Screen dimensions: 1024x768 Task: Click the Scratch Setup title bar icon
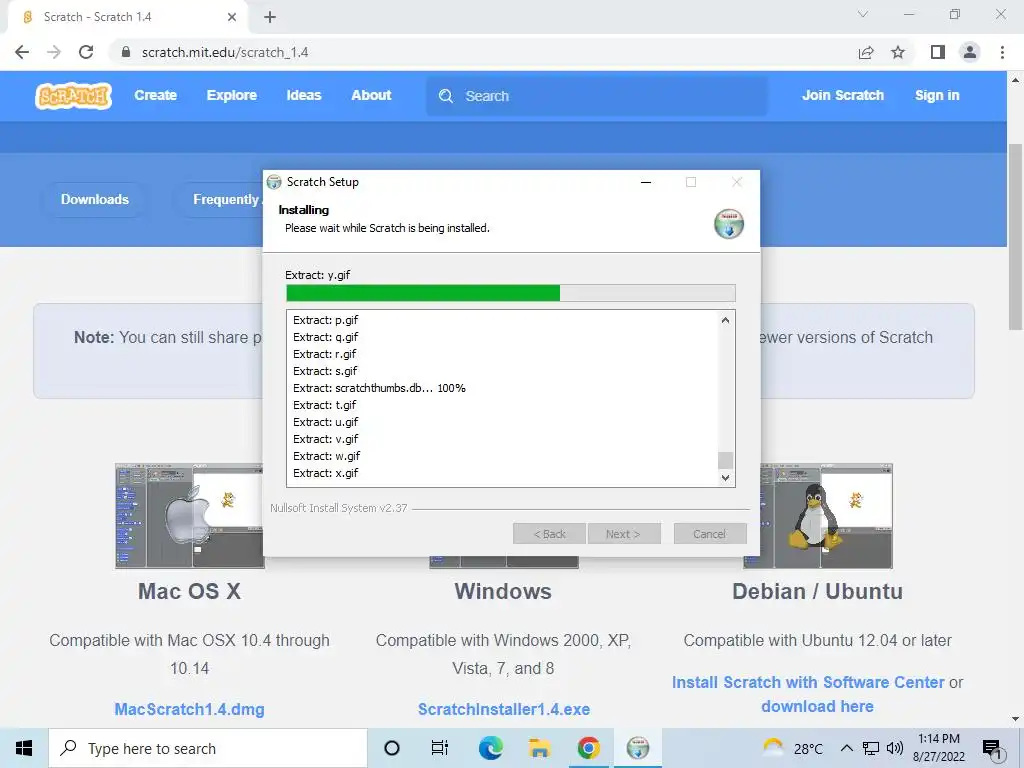[x=274, y=182]
